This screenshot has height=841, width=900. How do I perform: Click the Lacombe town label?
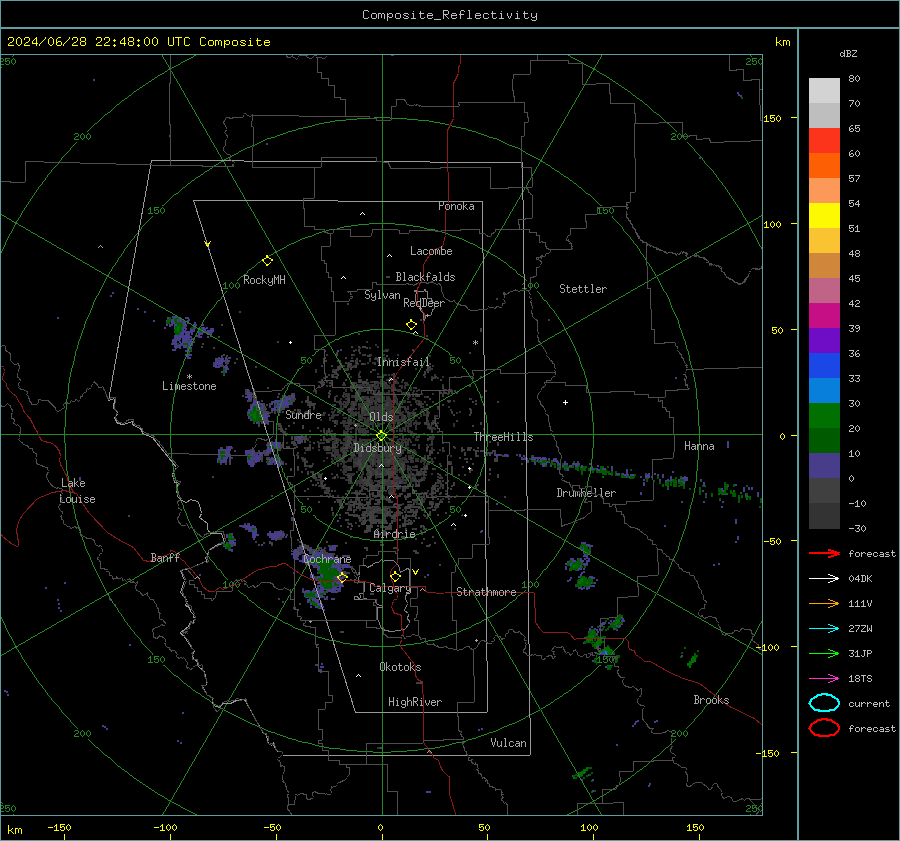coord(431,251)
